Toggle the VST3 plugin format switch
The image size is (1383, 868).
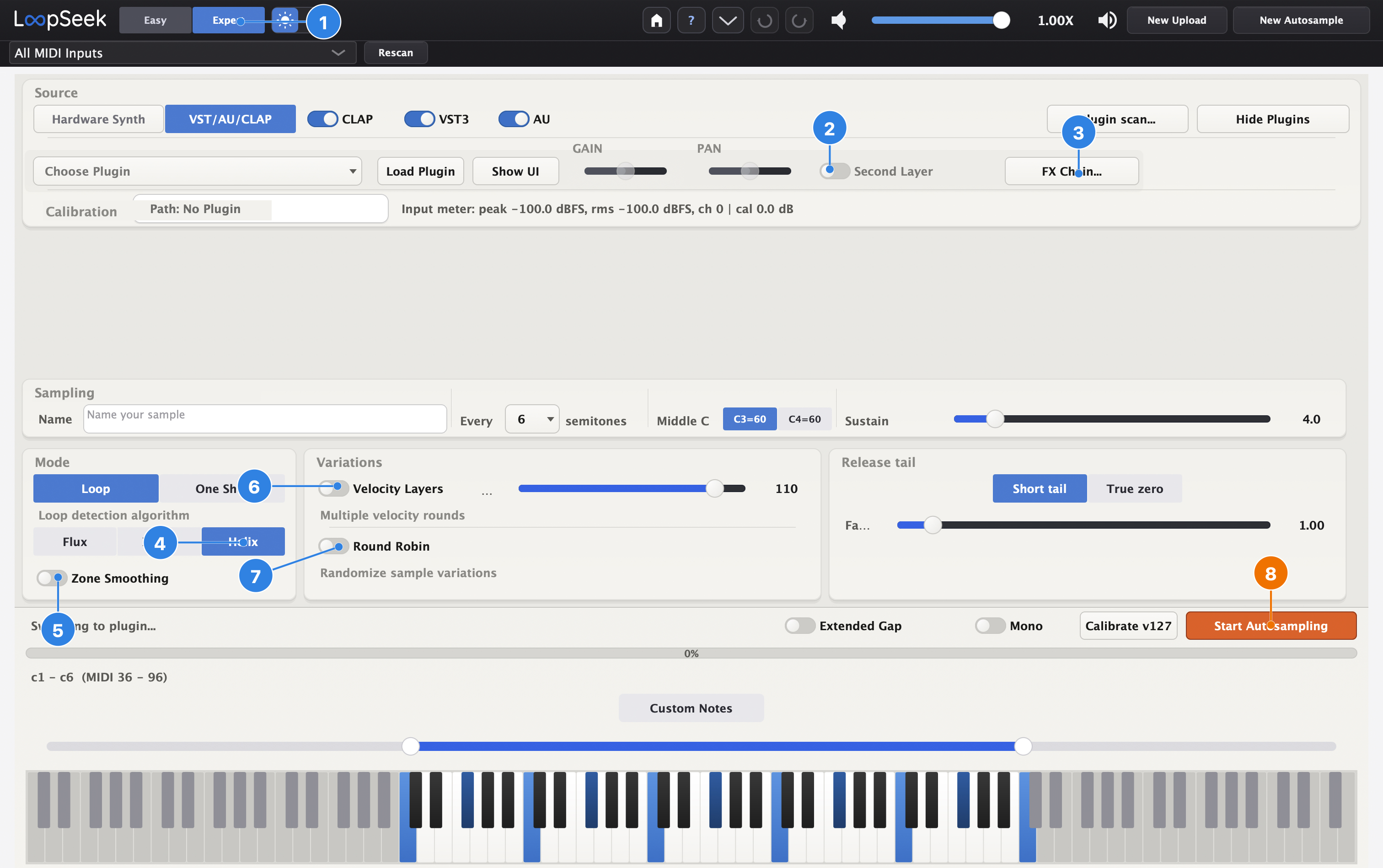(x=420, y=119)
